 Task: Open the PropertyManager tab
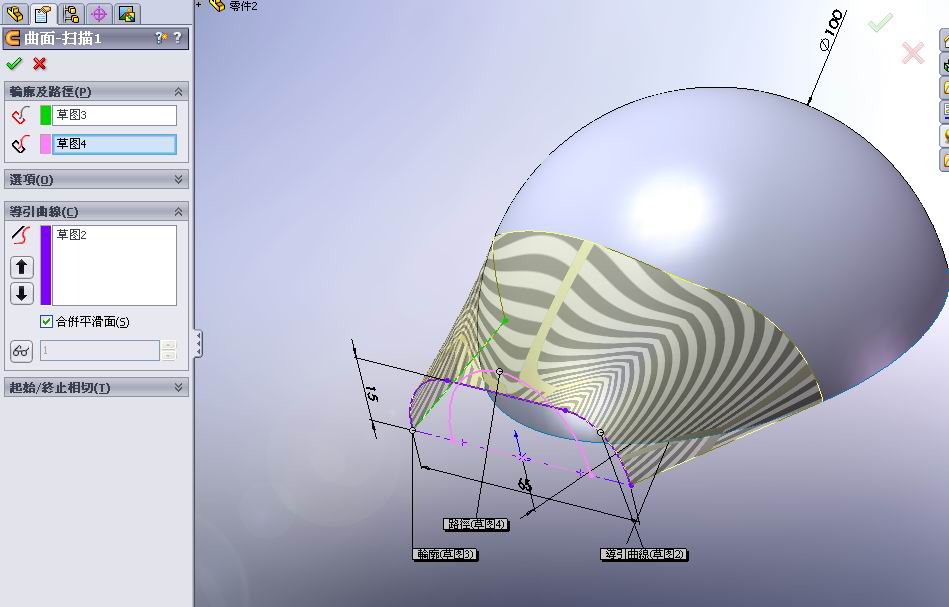(x=42, y=13)
